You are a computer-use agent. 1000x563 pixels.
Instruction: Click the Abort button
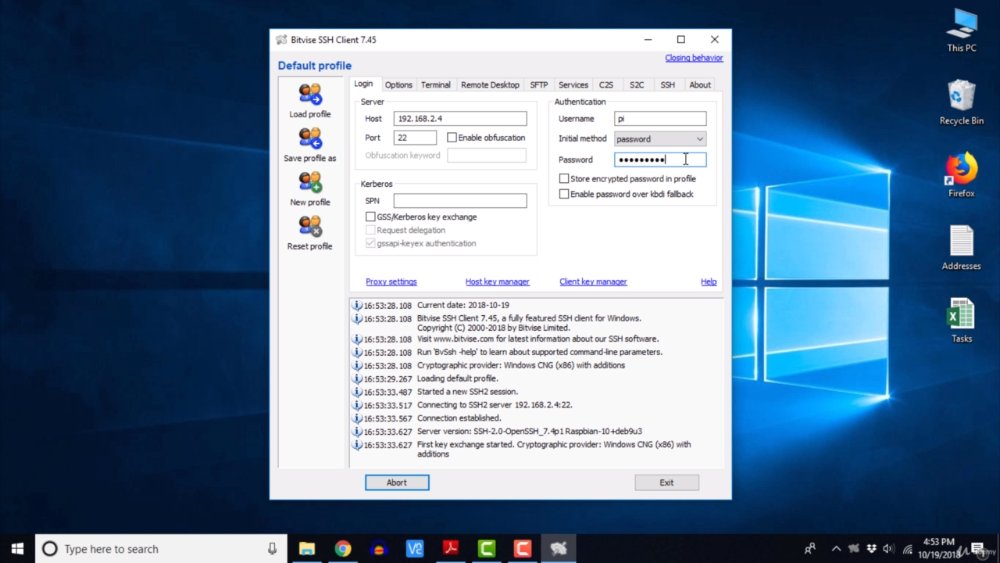pos(397,483)
